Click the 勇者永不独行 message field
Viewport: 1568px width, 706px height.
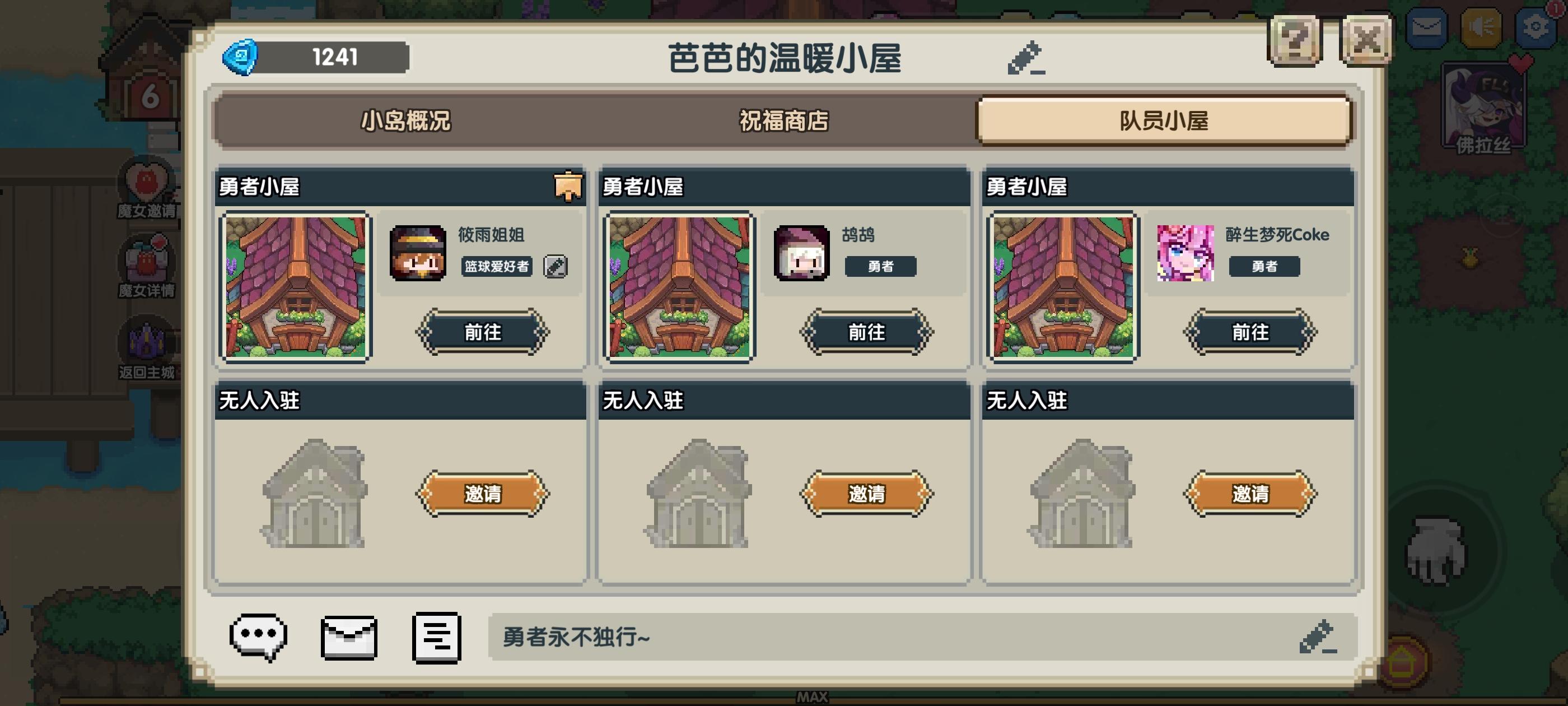point(922,637)
